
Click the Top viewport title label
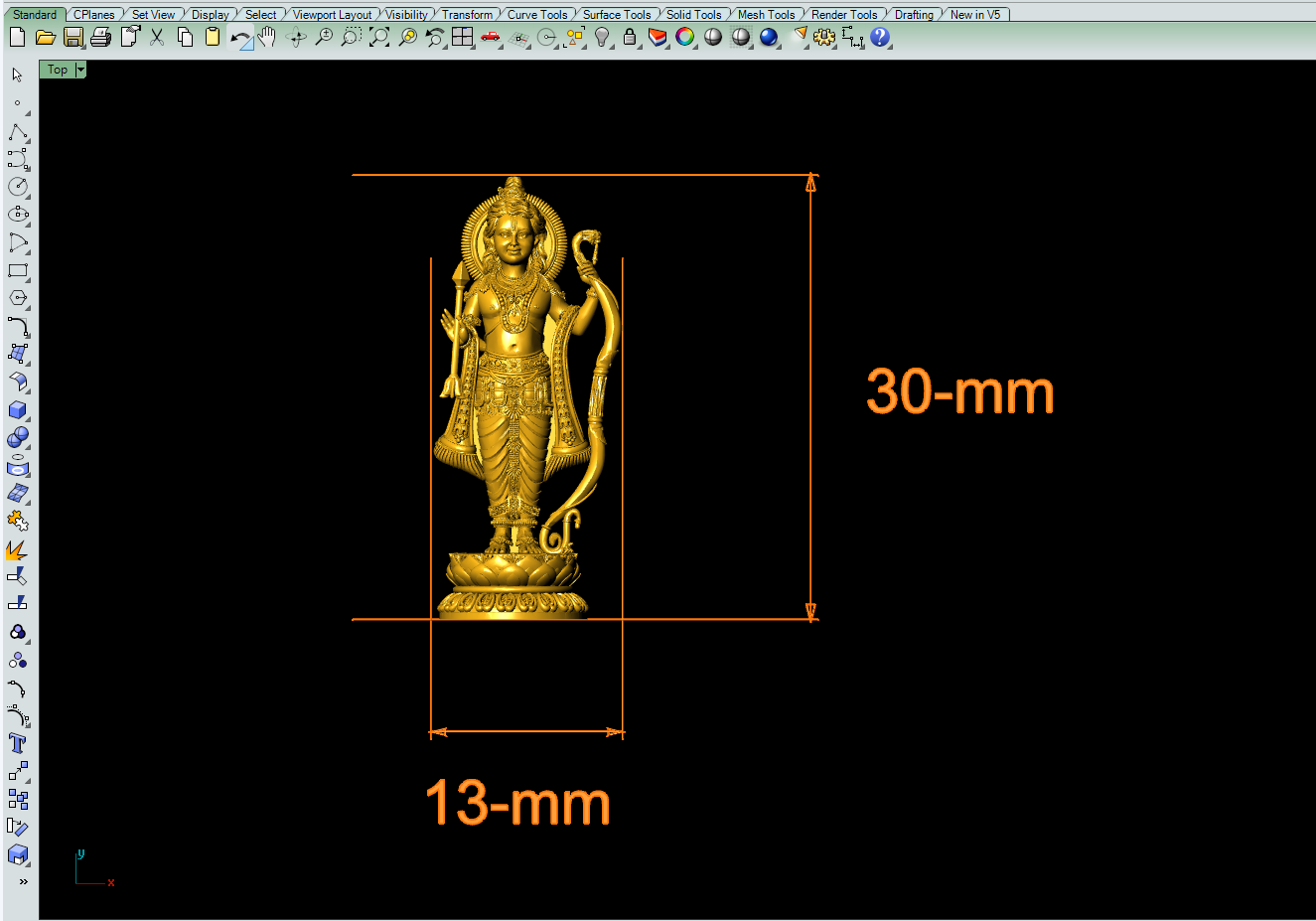58,70
